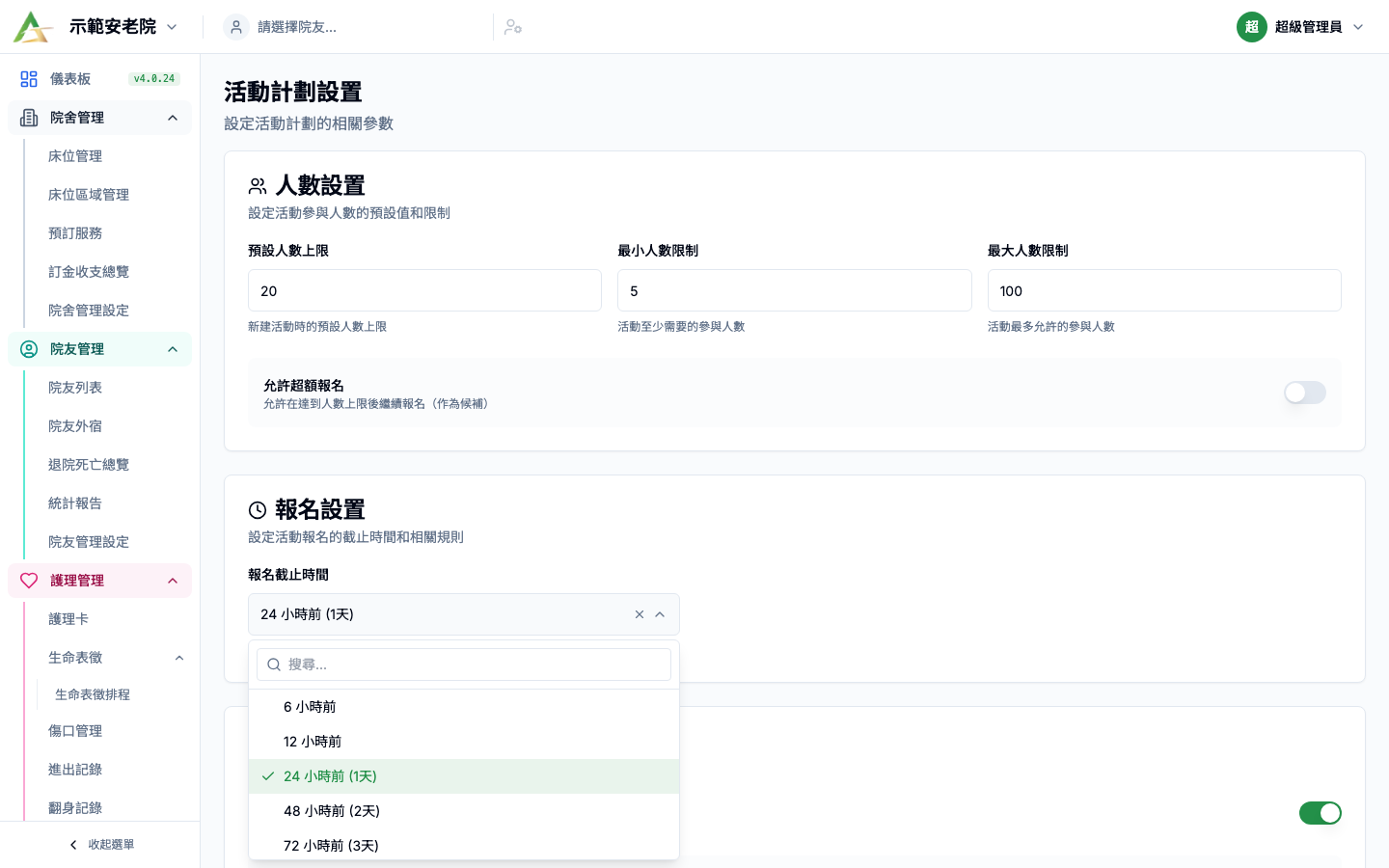Click the checkmark on 24 小時前 option
Image resolution: width=1389 pixels, height=868 pixels.
268,776
